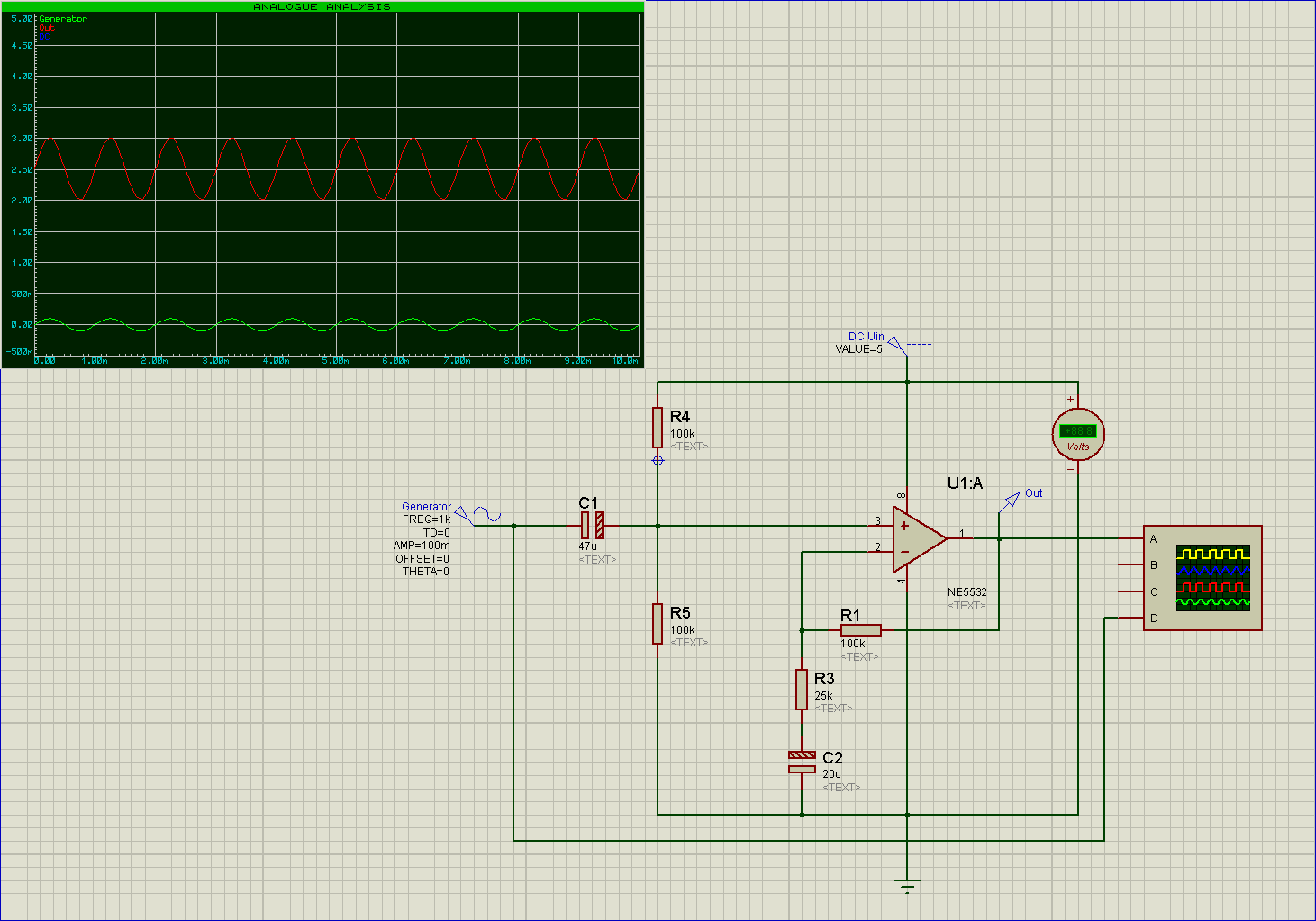1316x921 pixels.
Task: Click oscilloscope channel D input pin
Action: [x=1130, y=618]
